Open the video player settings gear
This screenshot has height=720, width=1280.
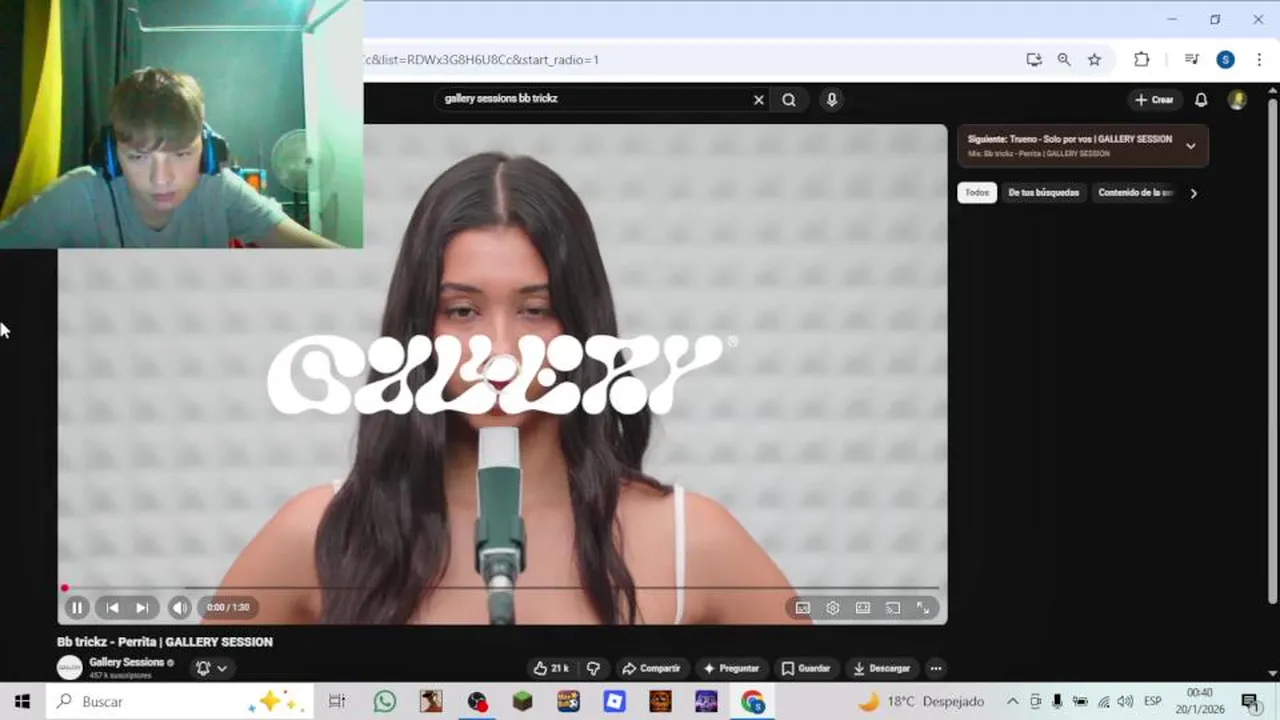[832, 607]
